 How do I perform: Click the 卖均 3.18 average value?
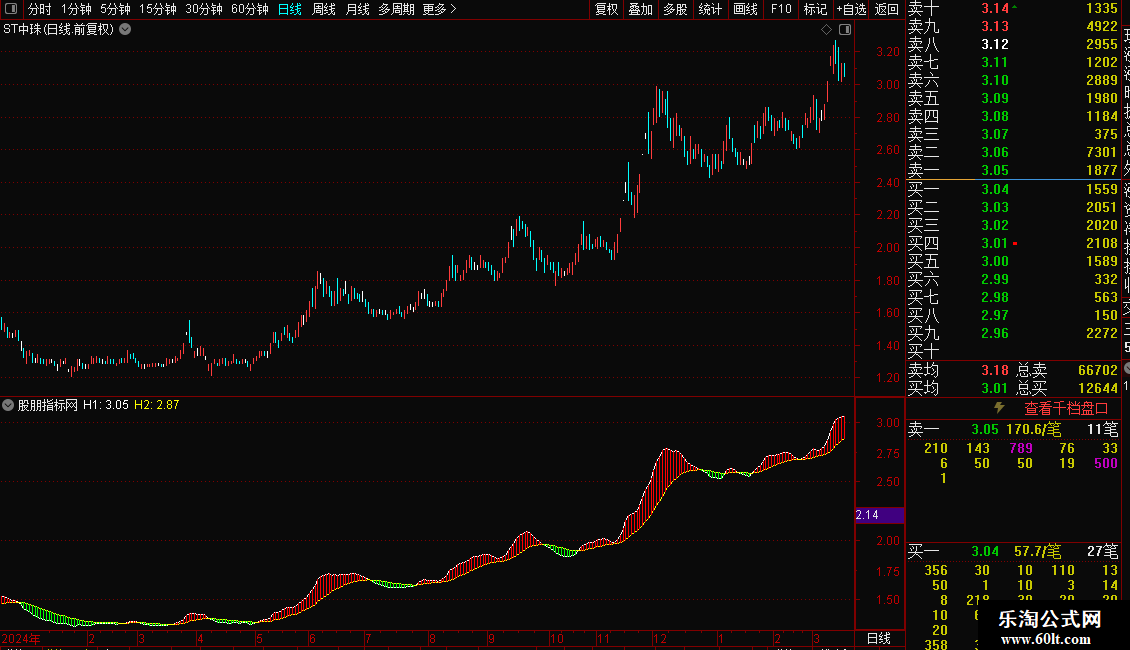pos(995,370)
